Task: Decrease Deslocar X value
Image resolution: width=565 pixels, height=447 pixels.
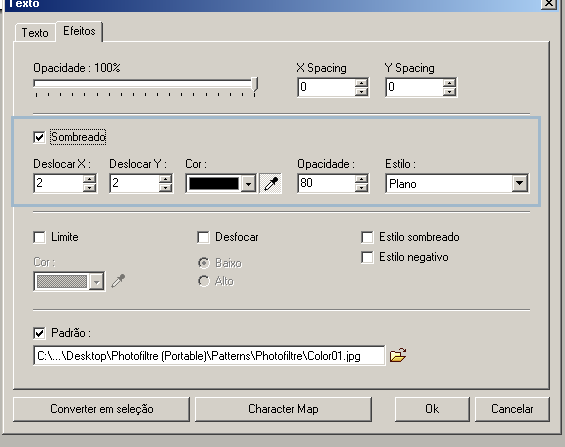Action: point(89,187)
